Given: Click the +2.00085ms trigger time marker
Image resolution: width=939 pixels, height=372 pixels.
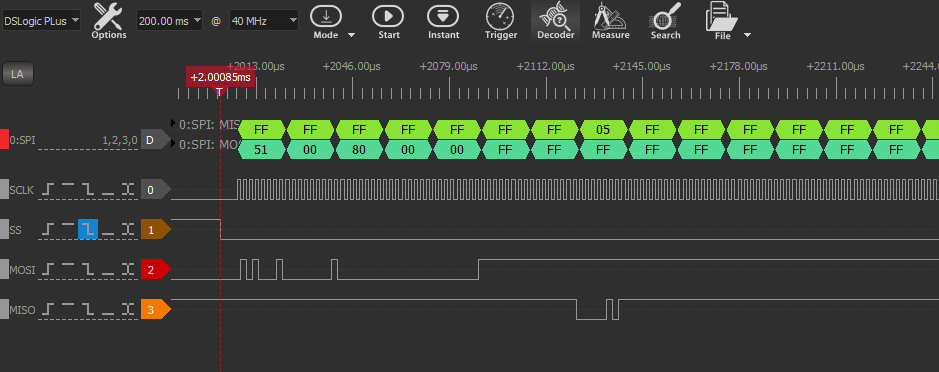Looking at the screenshot, I should (x=220, y=77).
